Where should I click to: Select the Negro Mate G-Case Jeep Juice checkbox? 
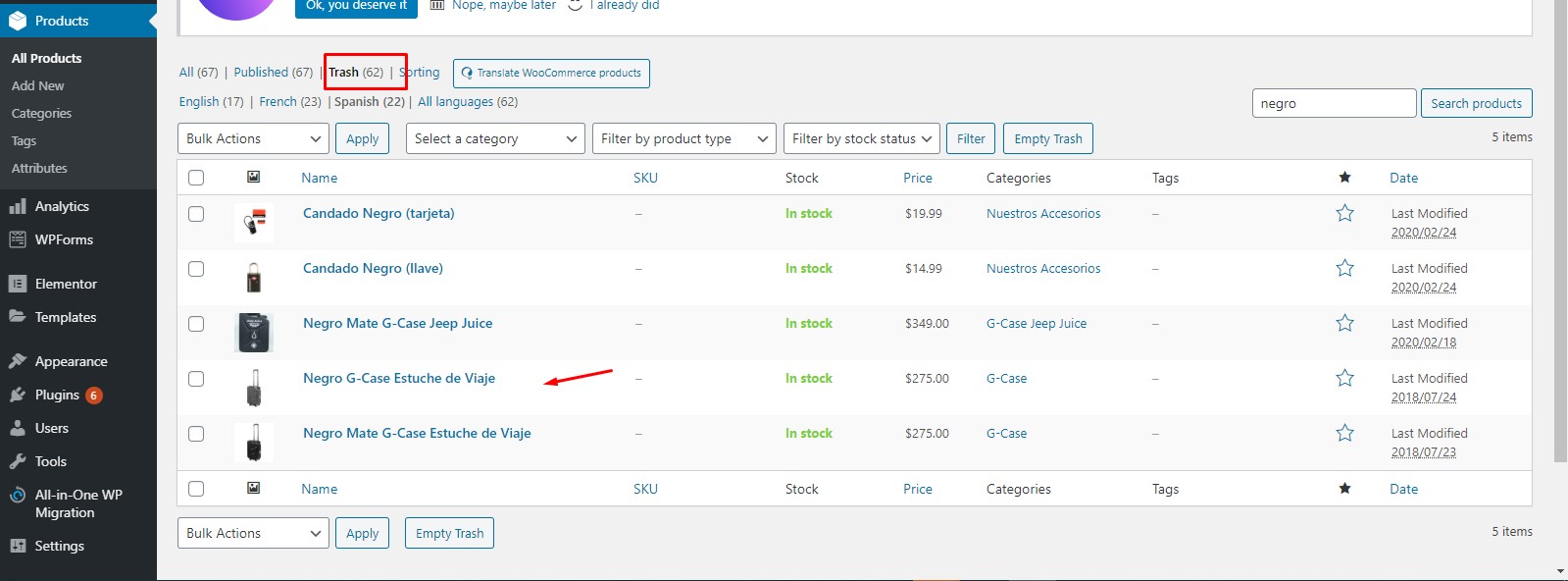coord(196,324)
